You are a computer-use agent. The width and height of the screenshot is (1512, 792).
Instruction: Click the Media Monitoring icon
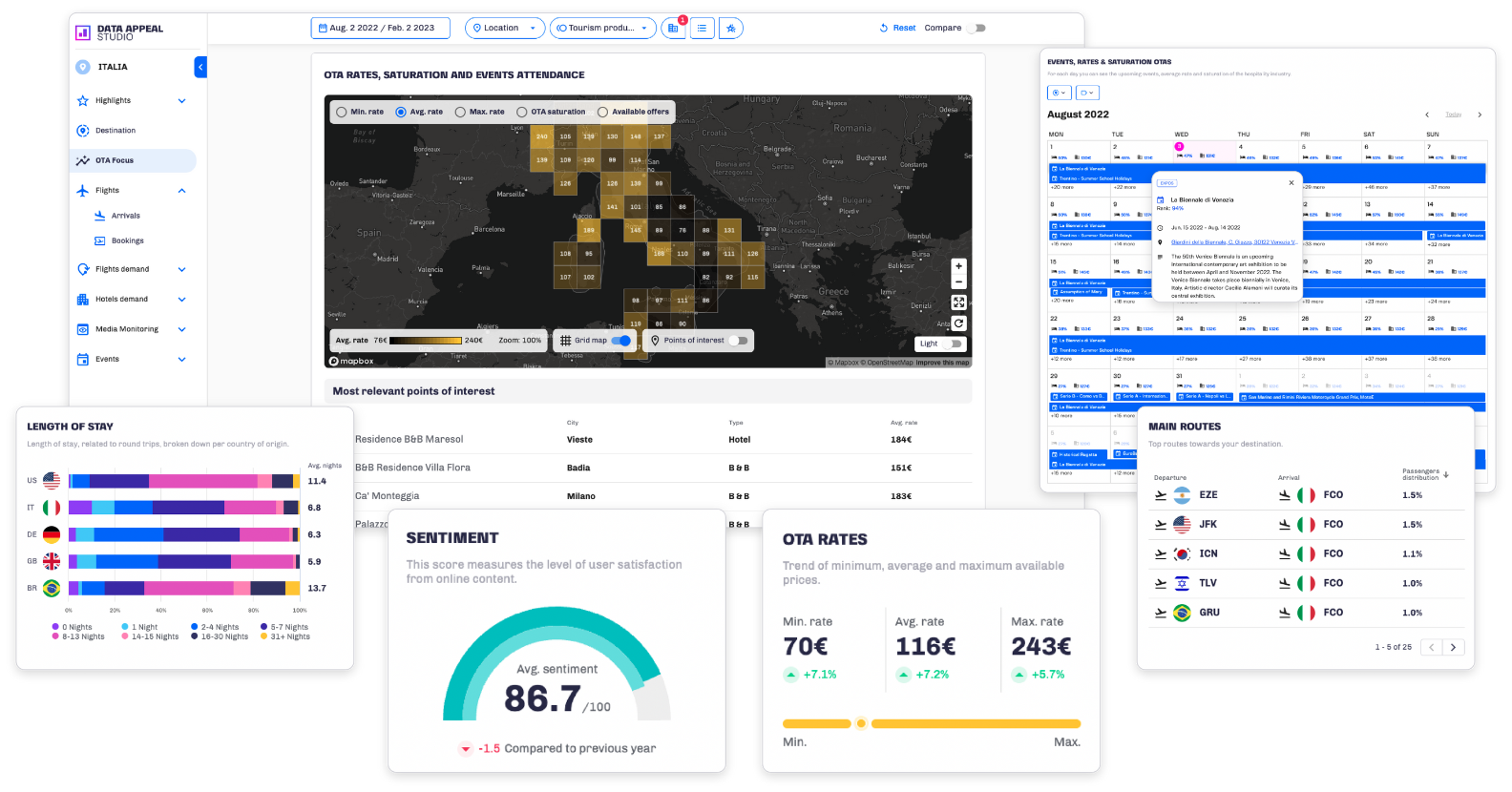click(x=83, y=329)
